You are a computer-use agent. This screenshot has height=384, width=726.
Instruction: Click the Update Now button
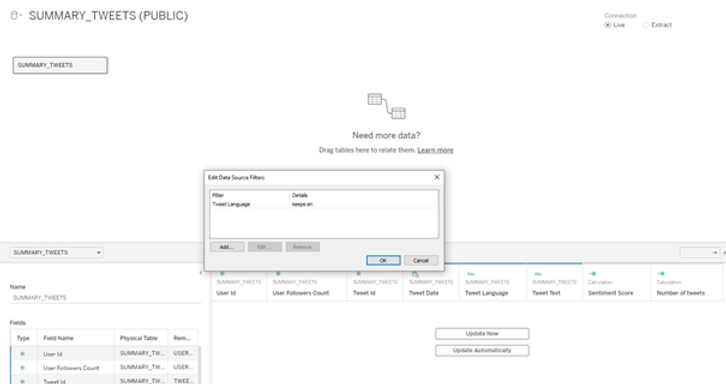tap(482, 334)
